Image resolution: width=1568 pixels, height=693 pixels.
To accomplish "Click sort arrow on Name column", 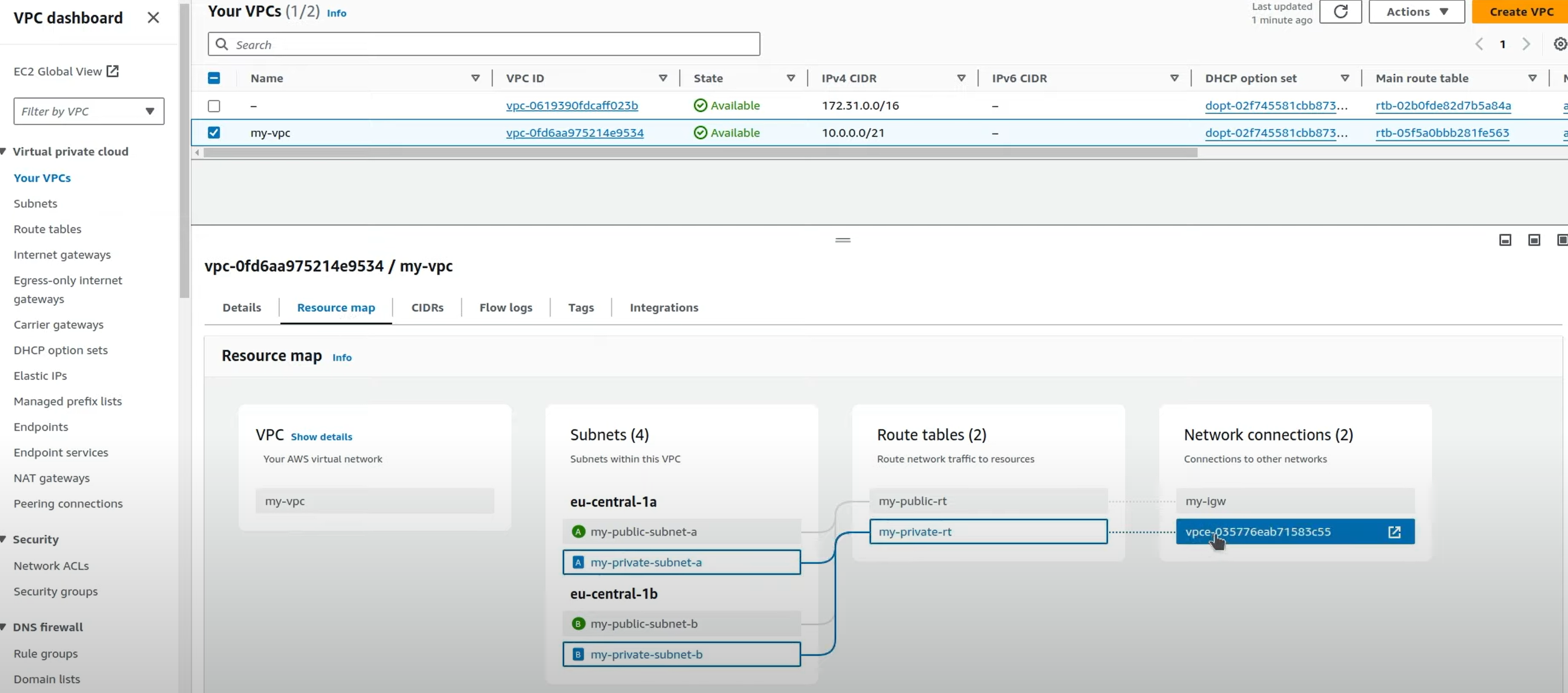I will (475, 78).
